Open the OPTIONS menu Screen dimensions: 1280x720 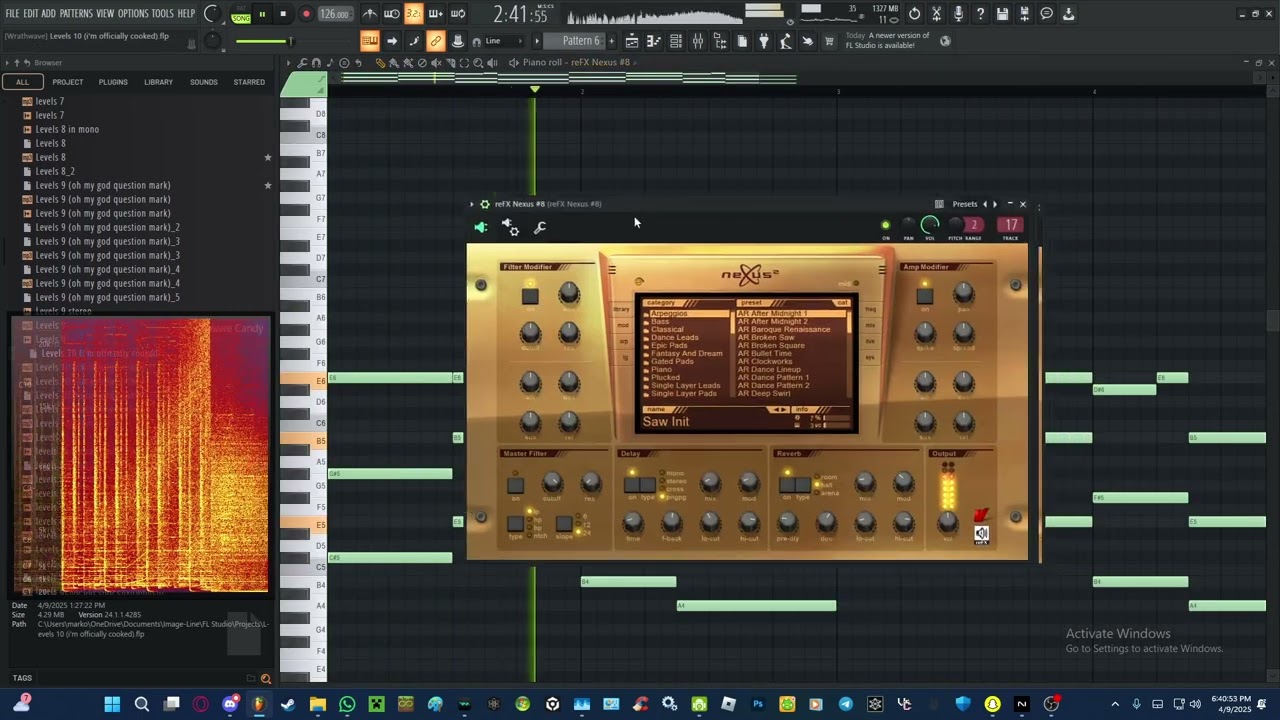pos(133,13)
